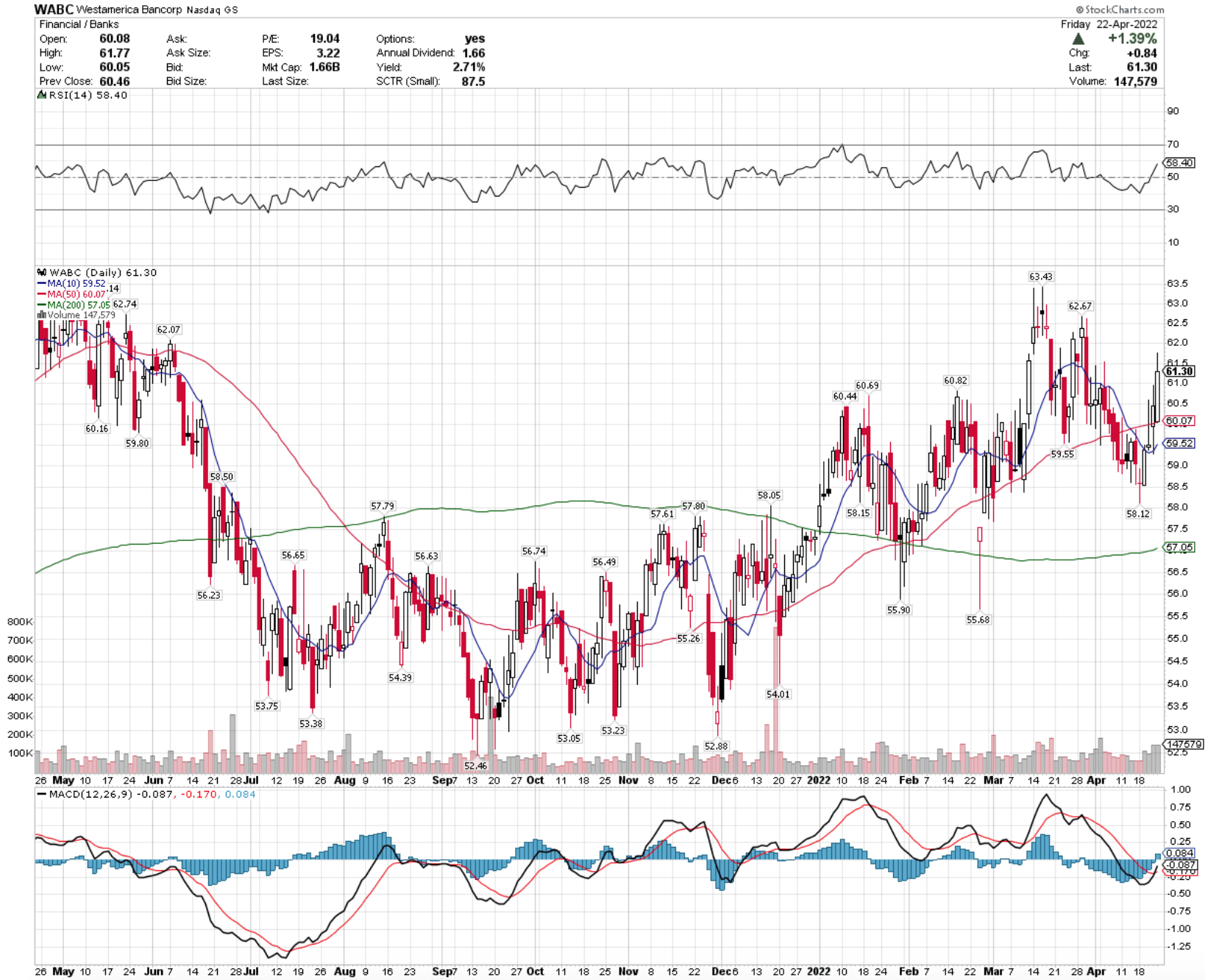Click the 62.67 high price label
This screenshot has height=980, width=1205.
(1080, 306)
